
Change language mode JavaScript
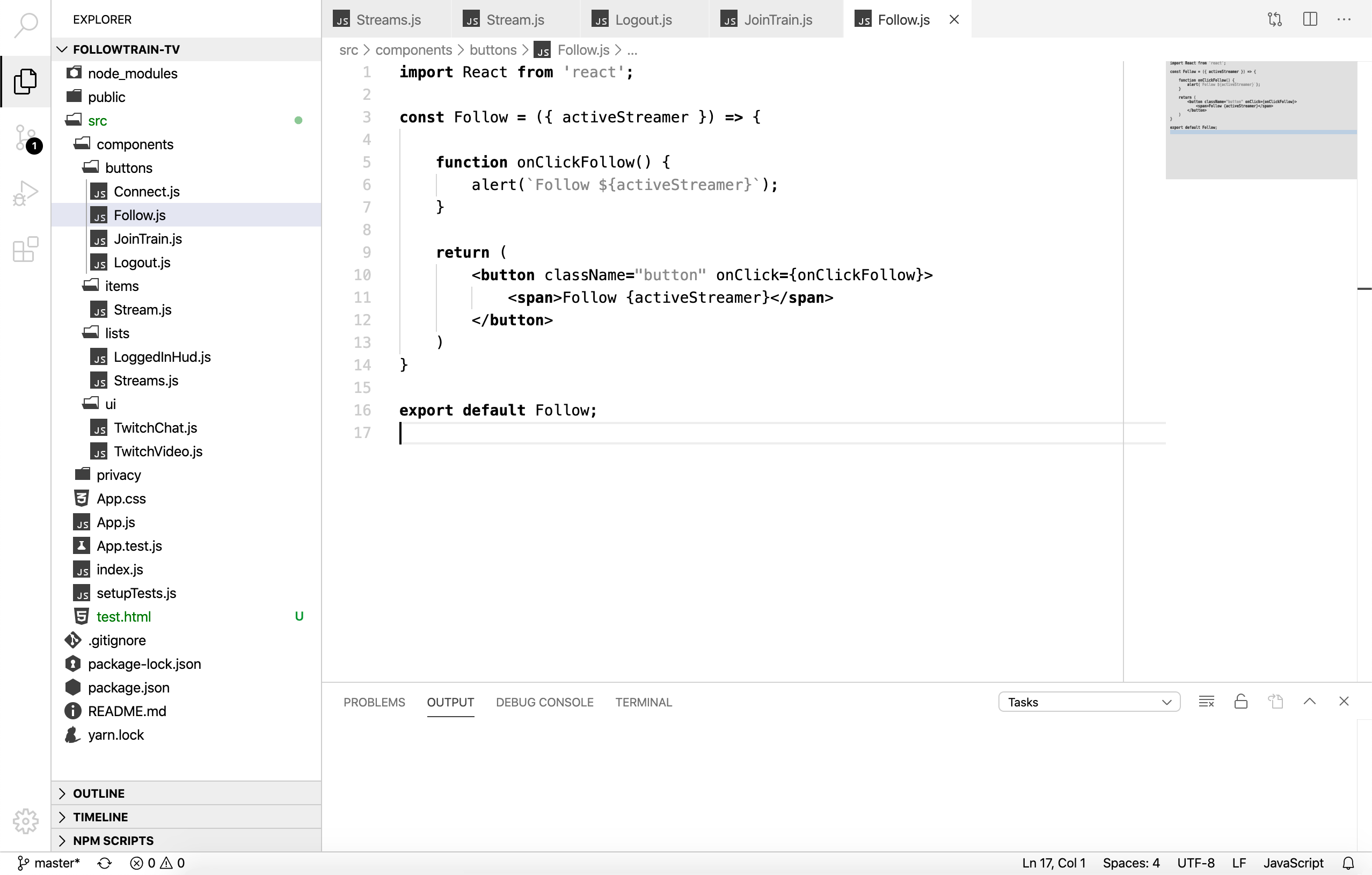tap(1294, 863)
